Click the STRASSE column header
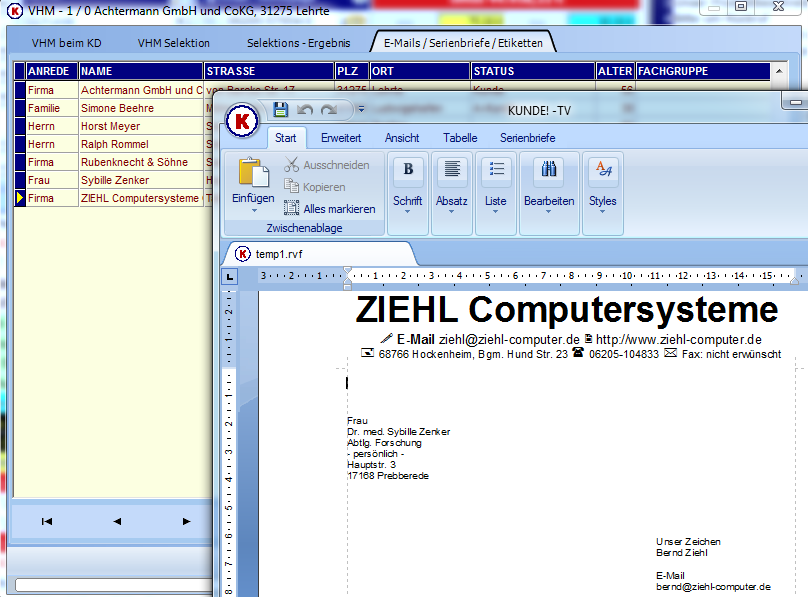This screenshot has height=597, width=808. 269,71
